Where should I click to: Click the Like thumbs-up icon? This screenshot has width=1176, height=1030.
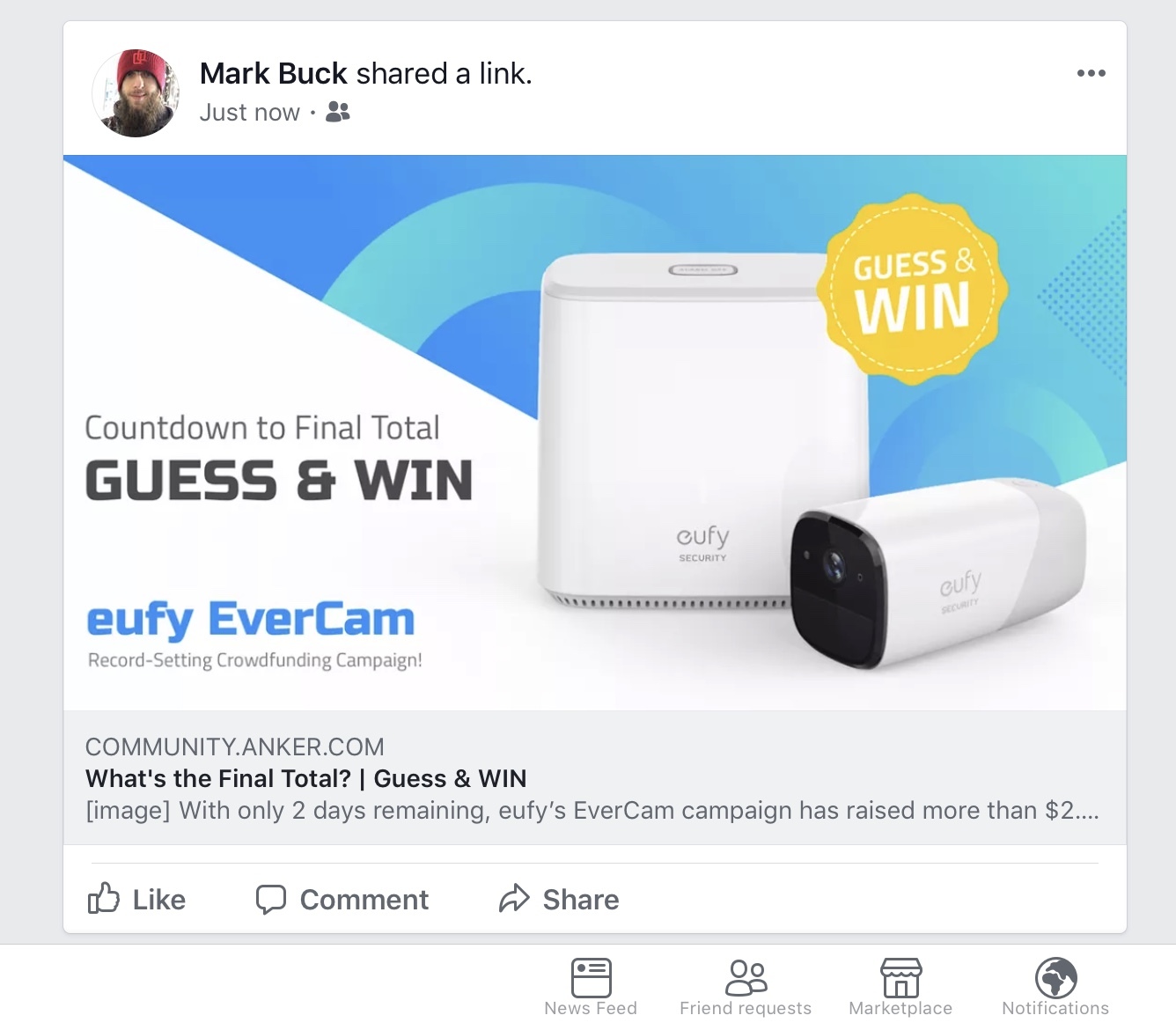pyautogui.click(x=104, y=899)
